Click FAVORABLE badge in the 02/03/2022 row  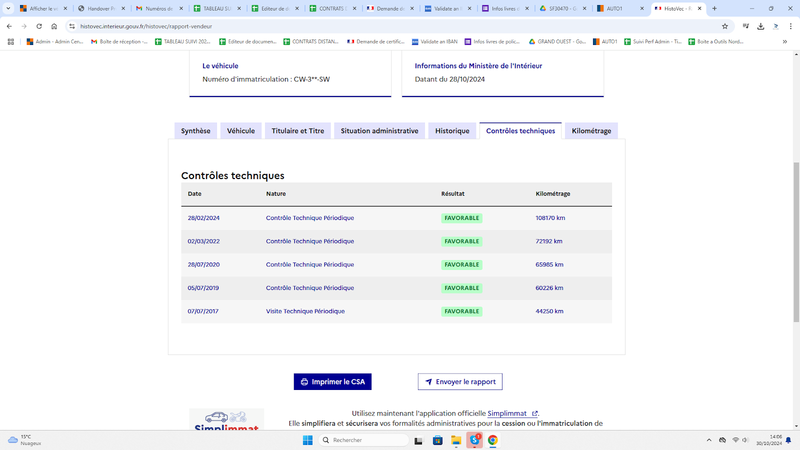(x=461, y=241)
